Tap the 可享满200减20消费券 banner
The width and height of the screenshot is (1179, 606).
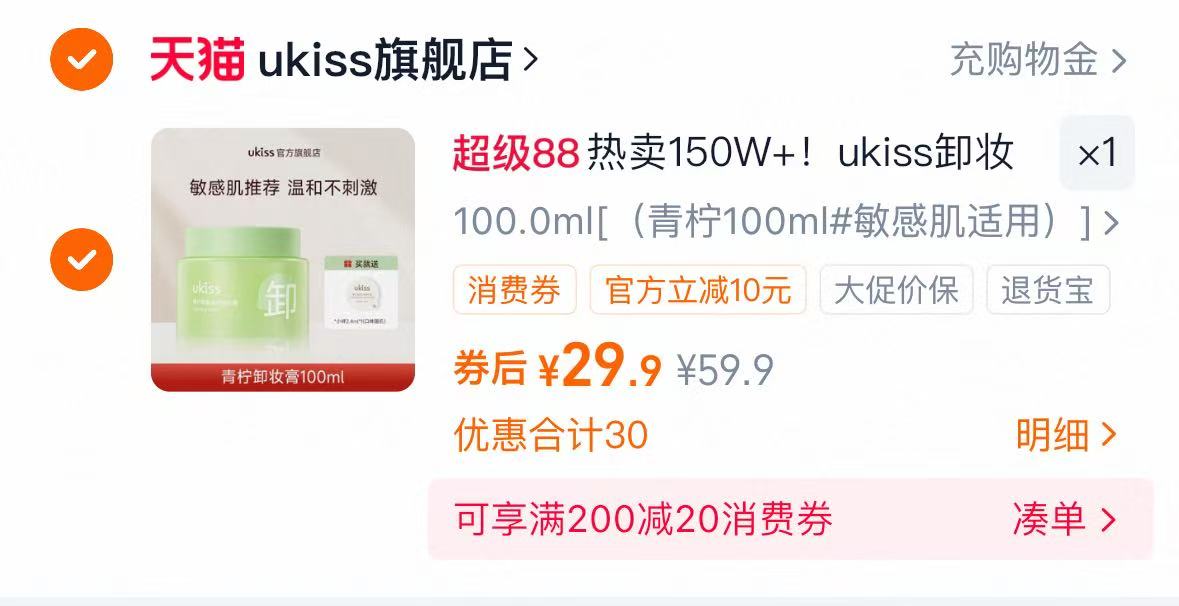coord(790,519)
